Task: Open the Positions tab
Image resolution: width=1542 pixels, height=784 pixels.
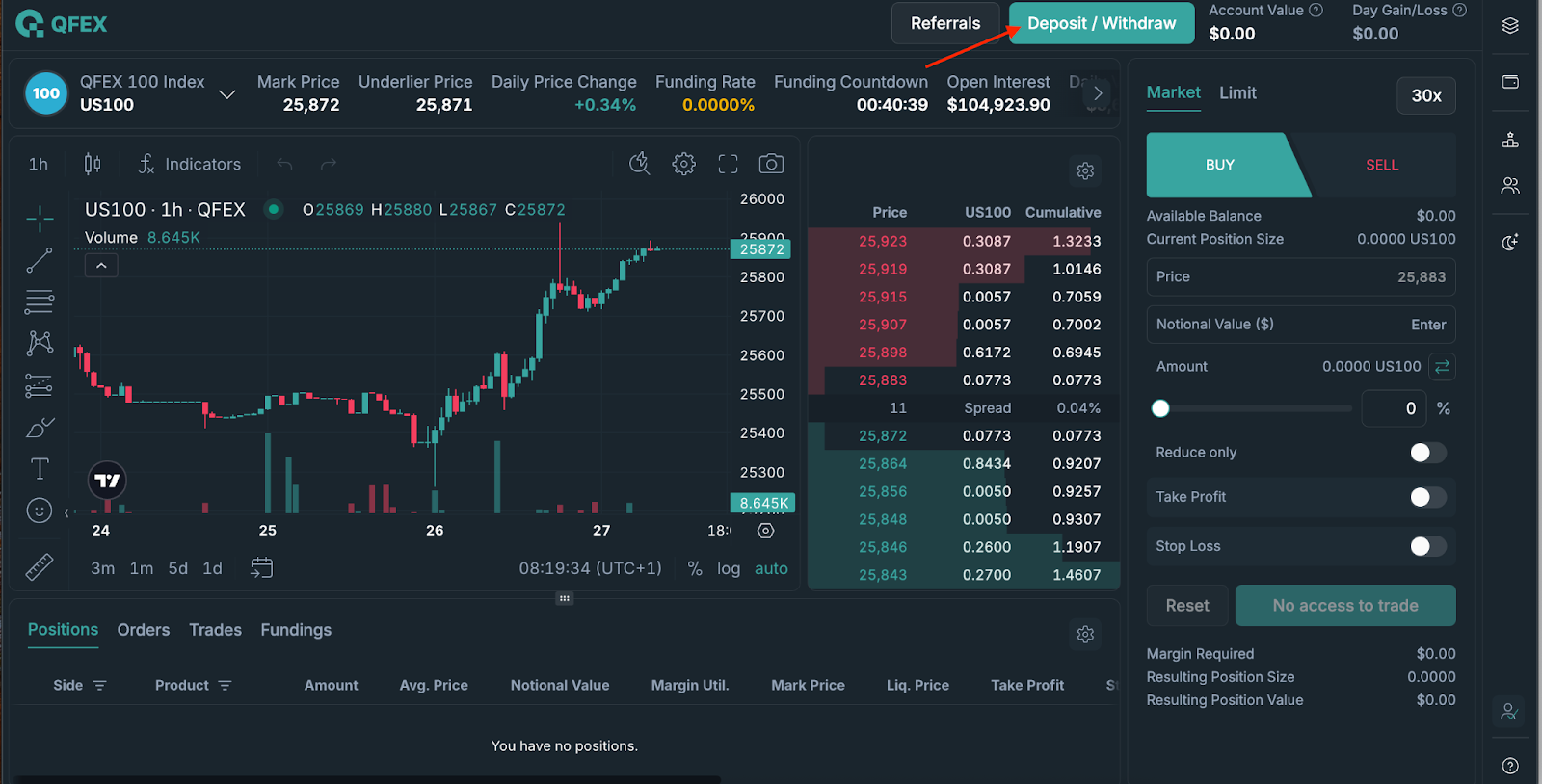Action: pyautogui.click(x=63, y=630)
